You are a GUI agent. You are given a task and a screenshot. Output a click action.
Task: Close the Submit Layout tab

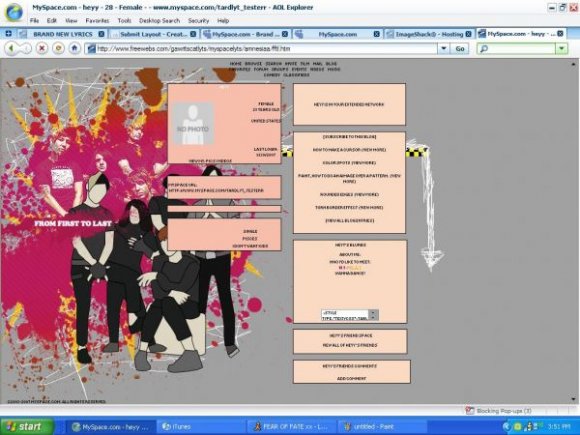coord(193,34)
